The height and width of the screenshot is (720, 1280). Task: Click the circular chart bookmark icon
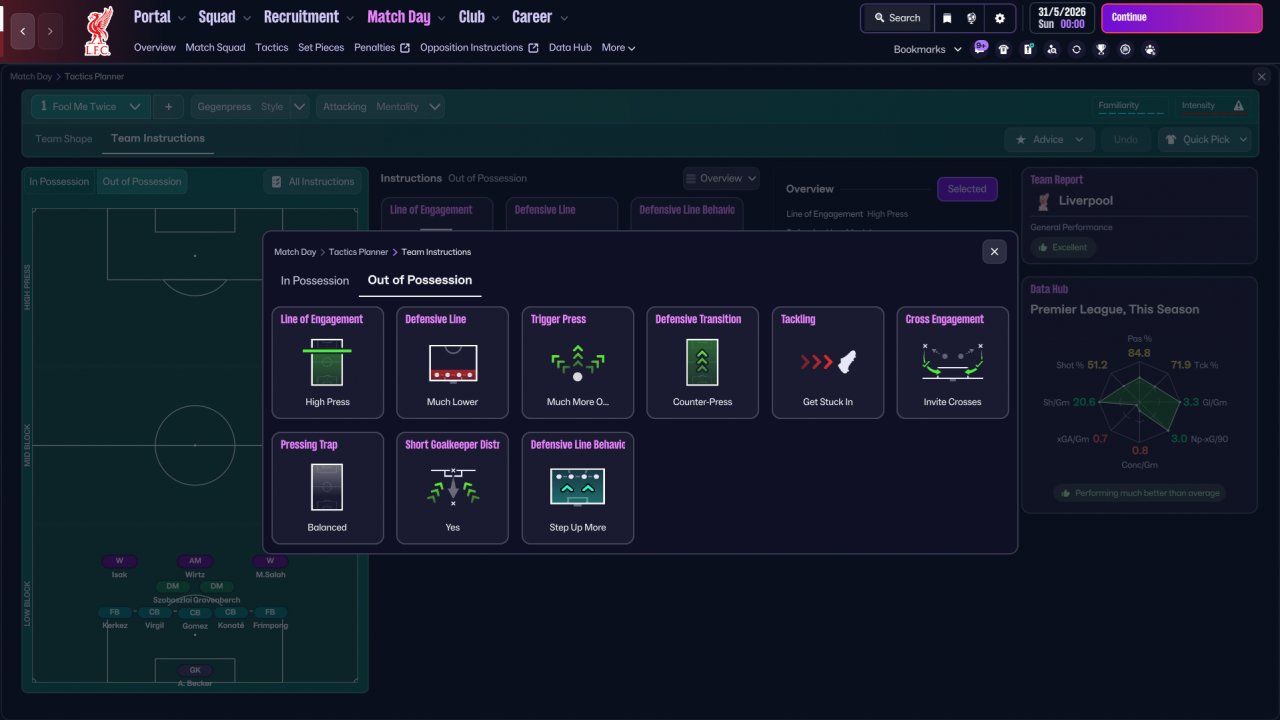coord(1125,49)
